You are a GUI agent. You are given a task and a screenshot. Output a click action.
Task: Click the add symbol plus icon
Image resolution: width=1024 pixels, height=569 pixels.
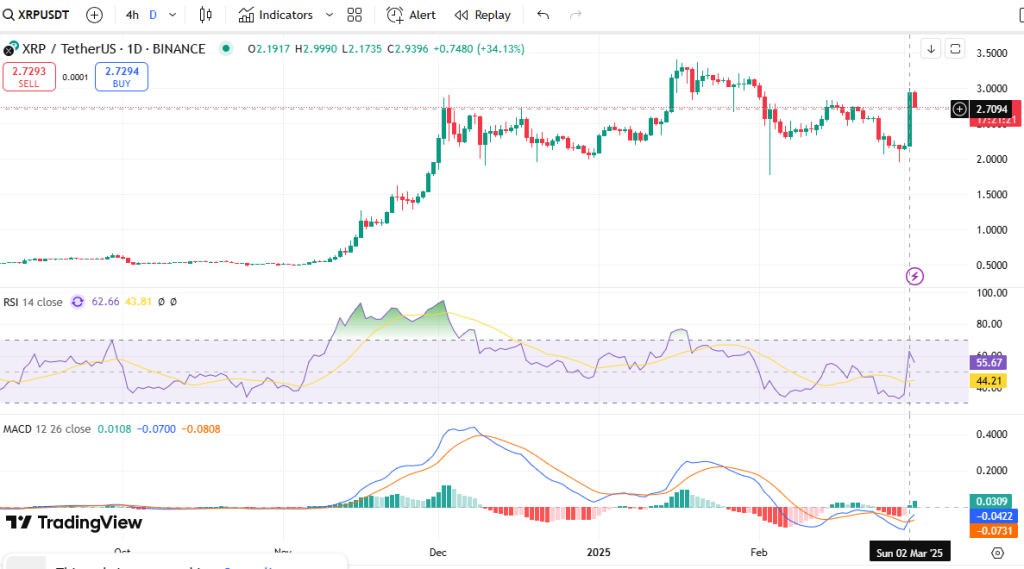coord(94,15)
